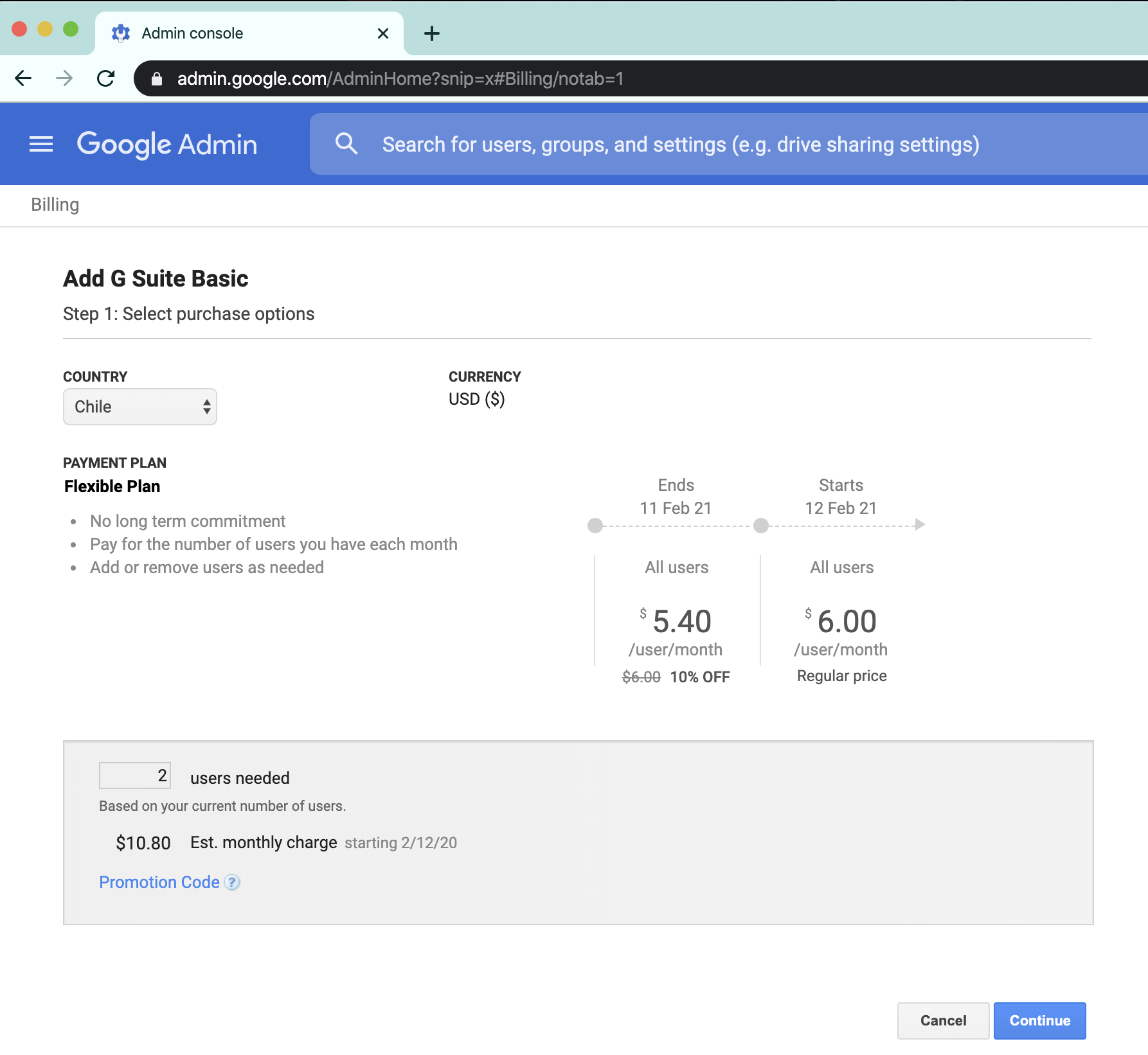
Task: Select the Admin console tab
Action: (x=249, y=33)
